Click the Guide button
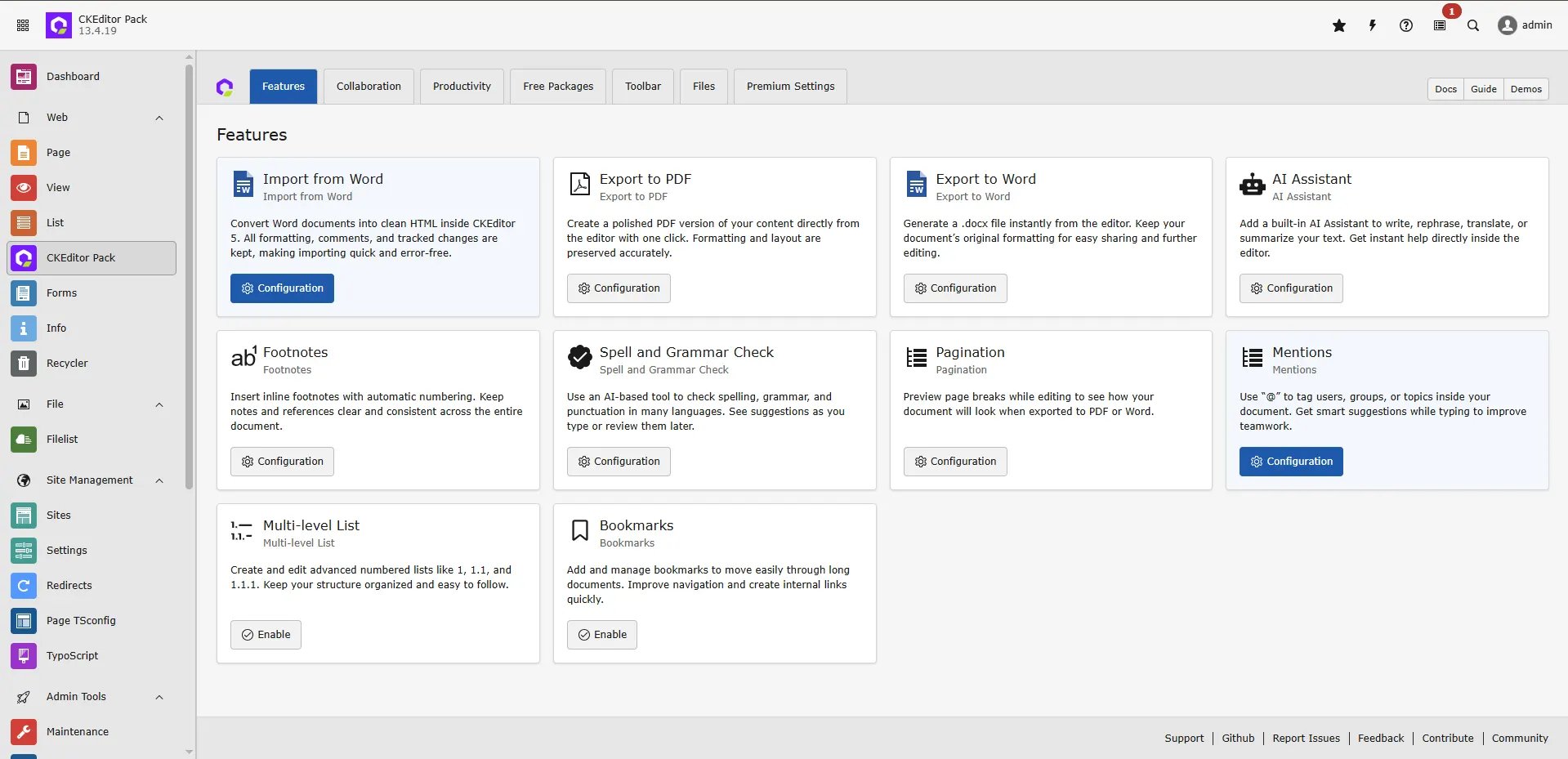1568x759 pixels. click(1484, 89)
